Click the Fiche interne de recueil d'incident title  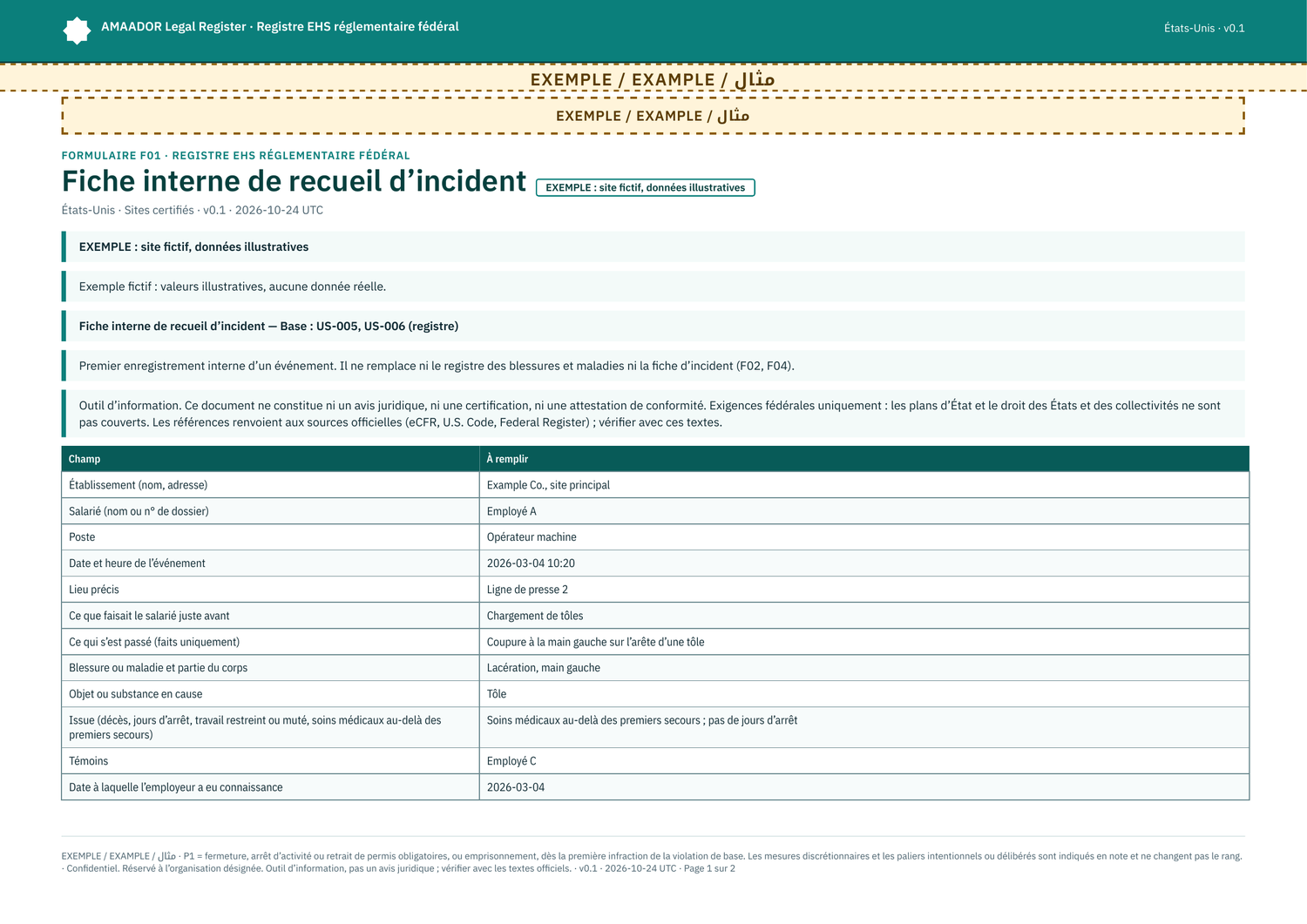click(294, 181)
